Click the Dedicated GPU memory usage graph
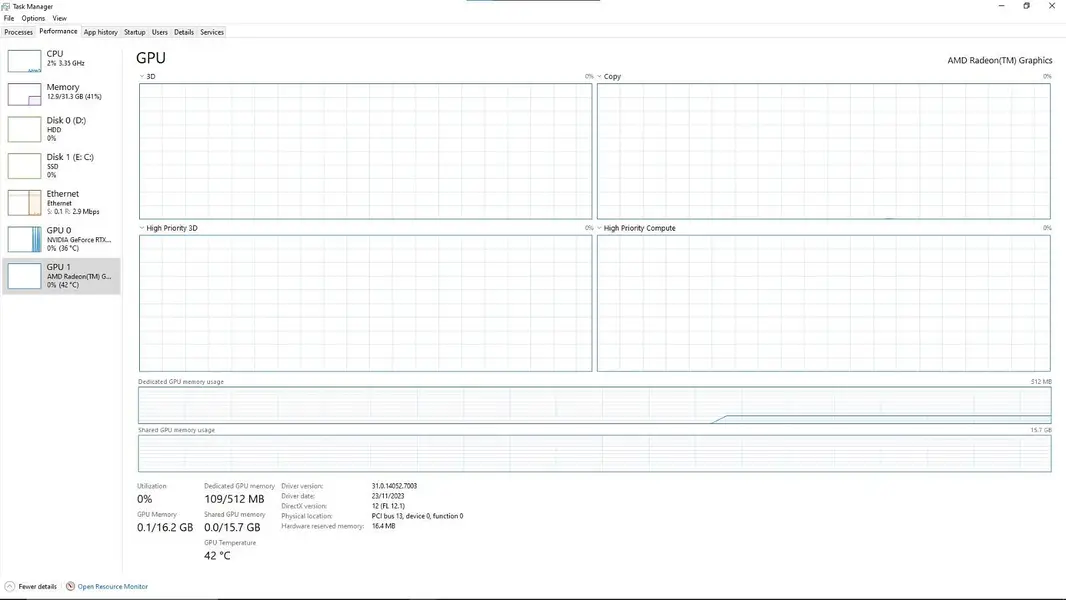The height and width of the screenshot is (600, 1066). pos(594,405)
